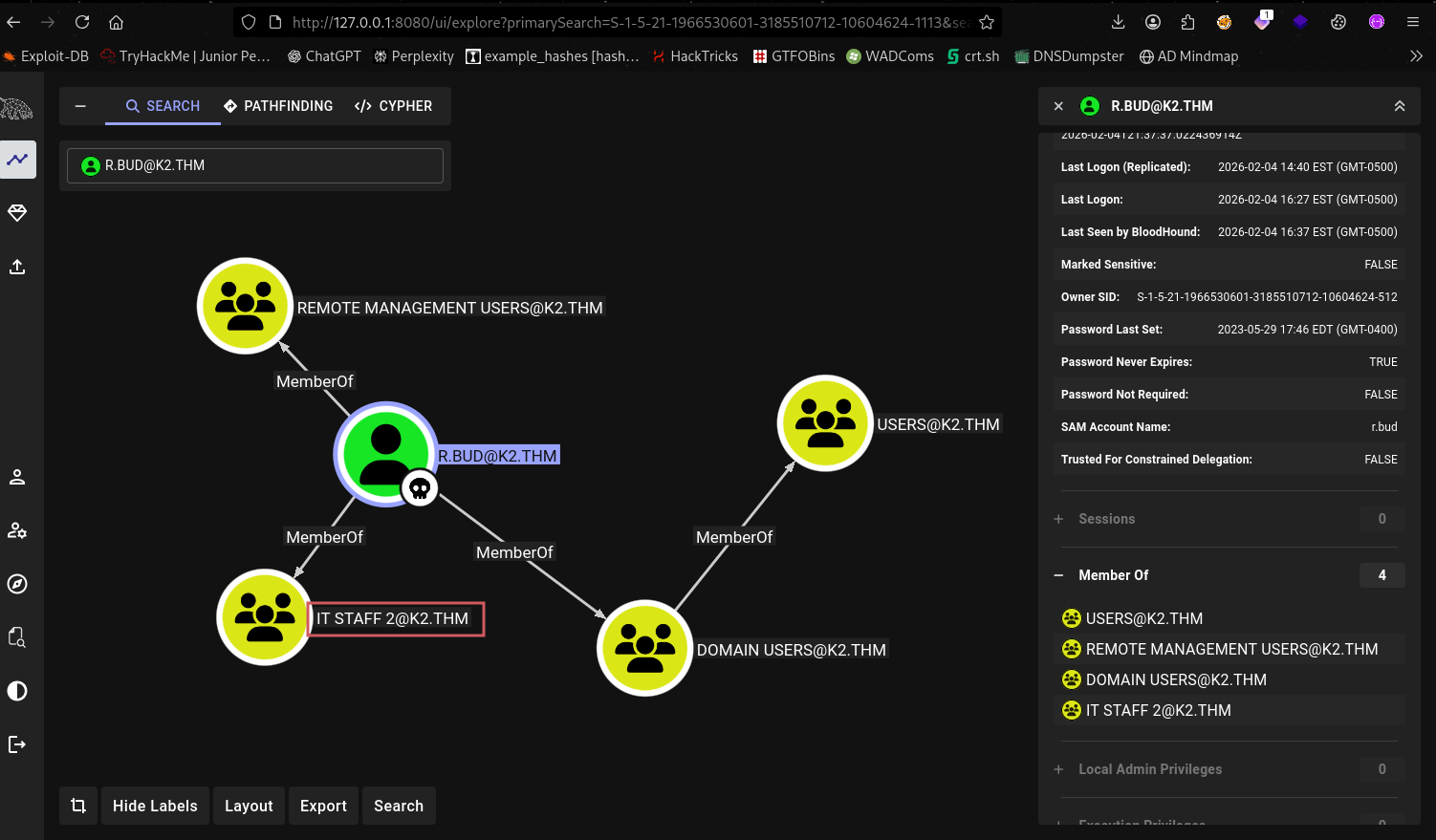Open the compass icon in left sidebar
The height and width of the screenshot is (840, 1436).
coord(17,584)
